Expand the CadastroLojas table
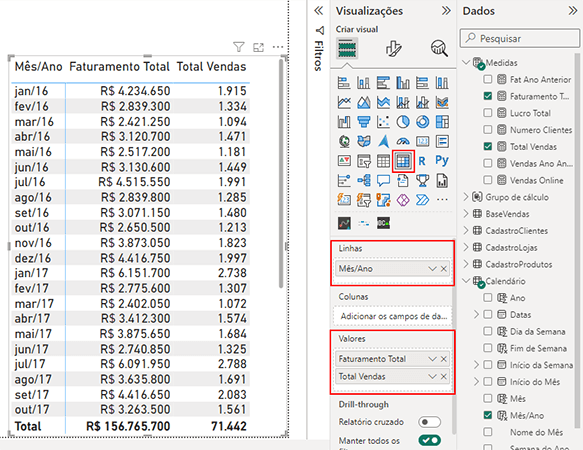The height and width of the screenshot is (450, 583). coord(466,247)
